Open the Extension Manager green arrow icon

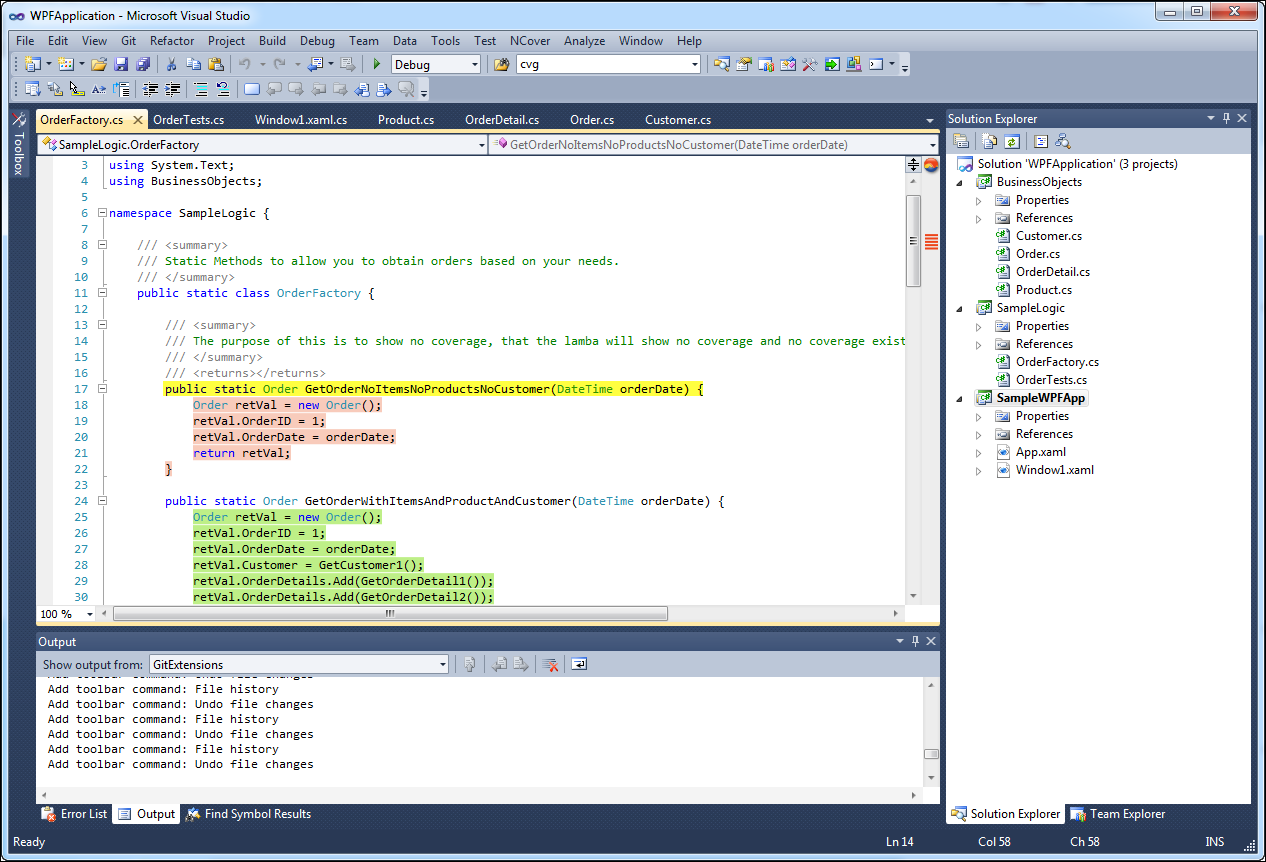pos(832,64)
